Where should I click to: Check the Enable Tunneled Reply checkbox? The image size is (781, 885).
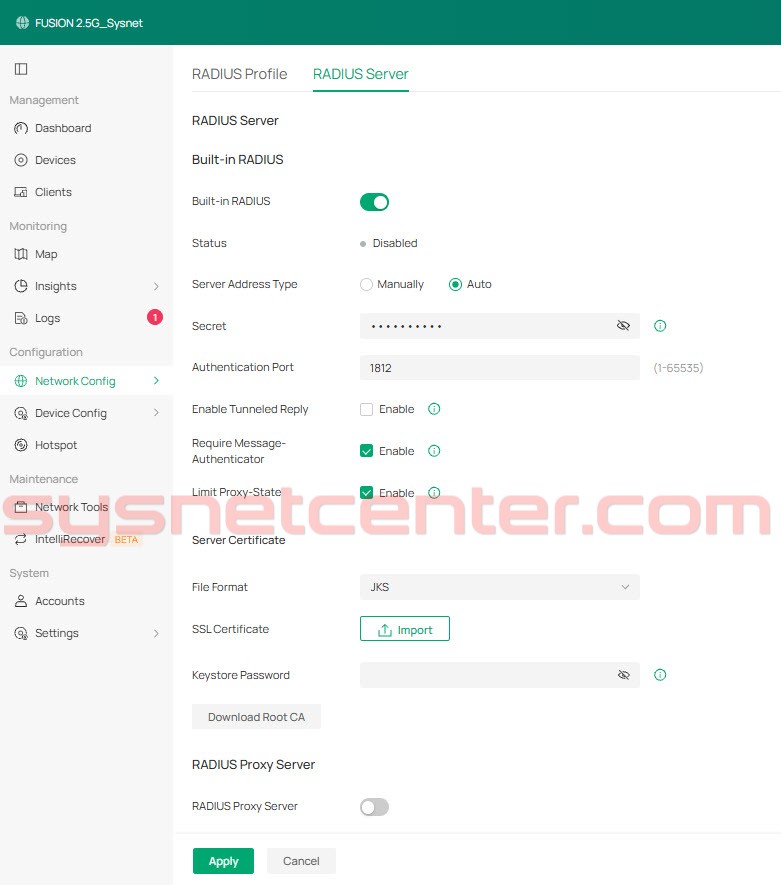[x=366, y=409]
